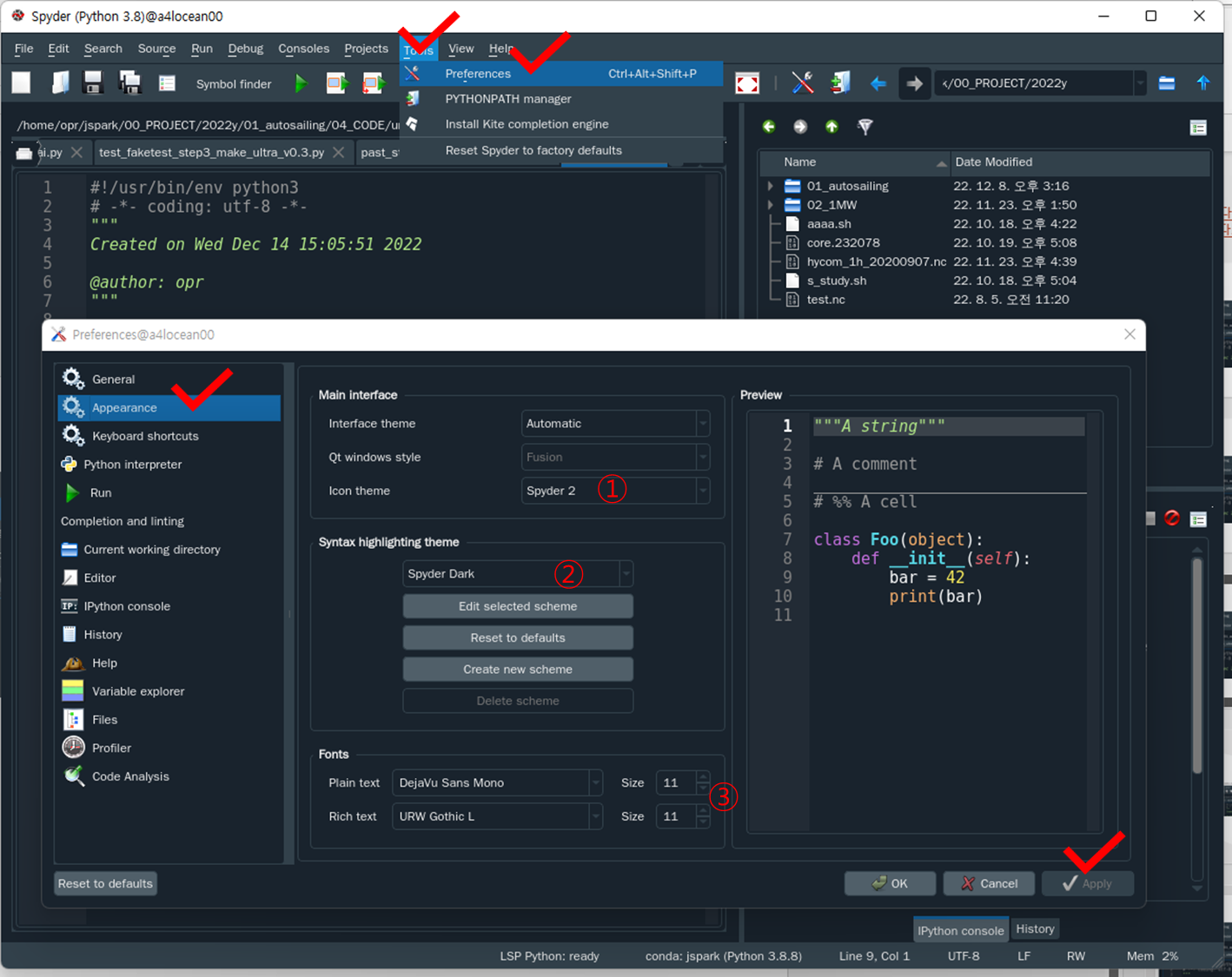
Task: Open the IPython console pane options icon
Action: 1198,519
